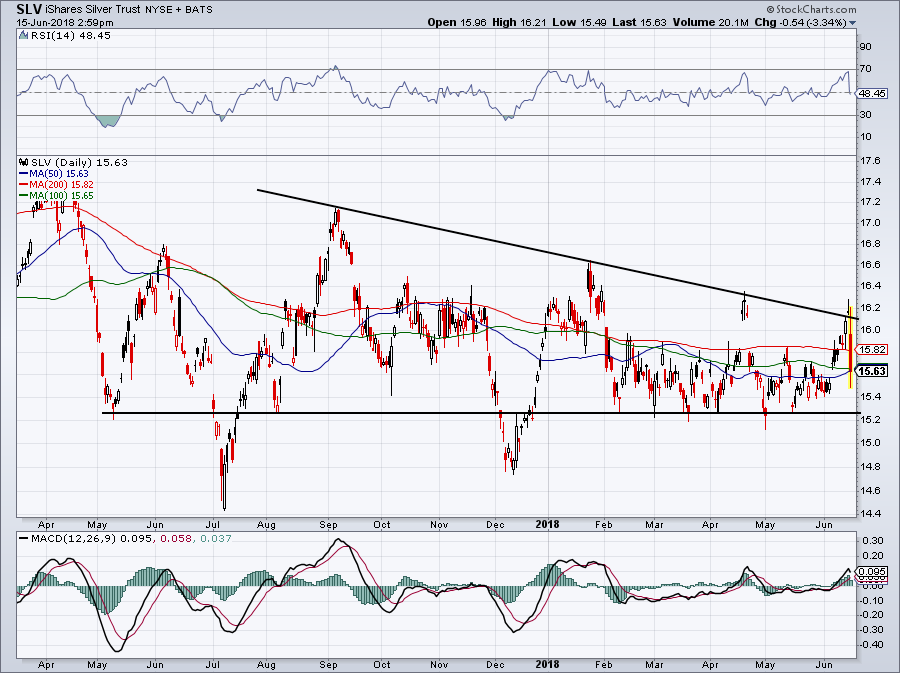This screenshot has width=900, height=673.
Task: Click the RSI(14) 48.45 legend text
Action: pyautogui.click(x=71, y=35)
